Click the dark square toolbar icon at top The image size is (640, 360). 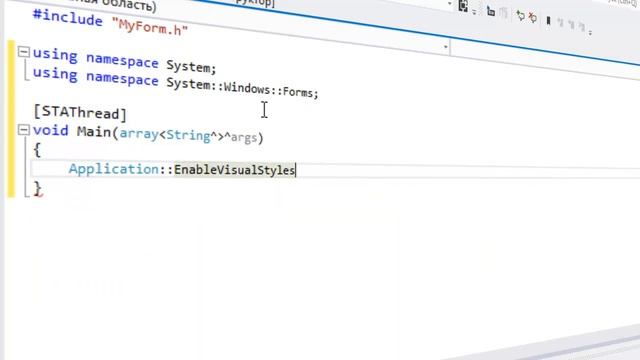pyautogui.click(x=463, y=7)
